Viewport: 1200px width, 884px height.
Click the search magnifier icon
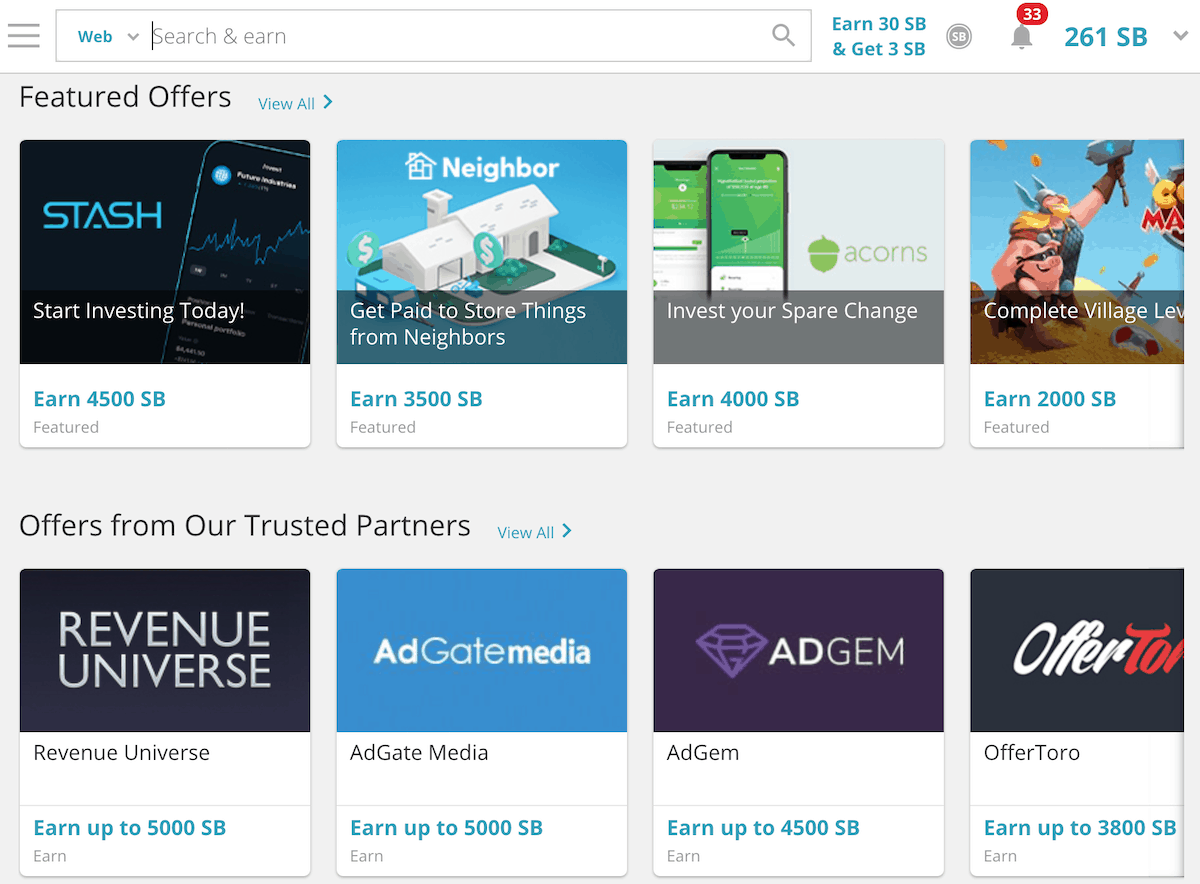tap(783, 35)
